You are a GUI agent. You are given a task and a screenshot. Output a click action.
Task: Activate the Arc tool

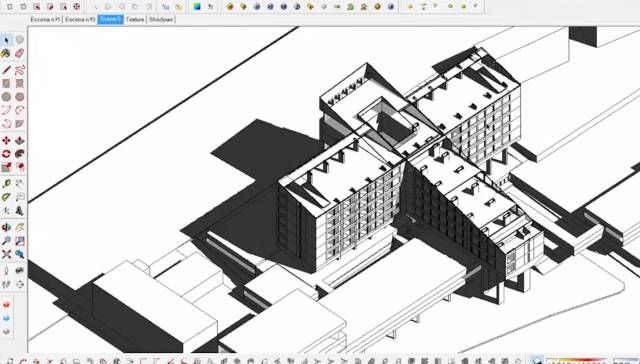coord(6,110)
